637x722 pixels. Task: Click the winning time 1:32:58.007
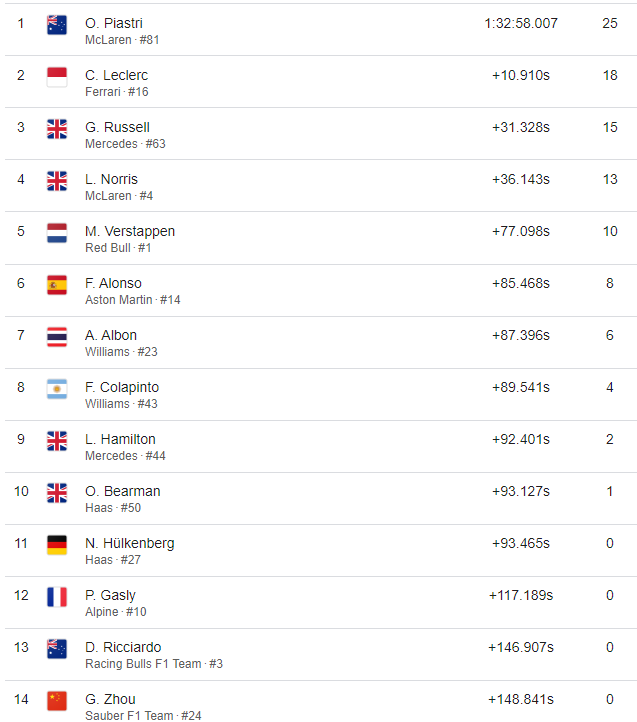521,23
